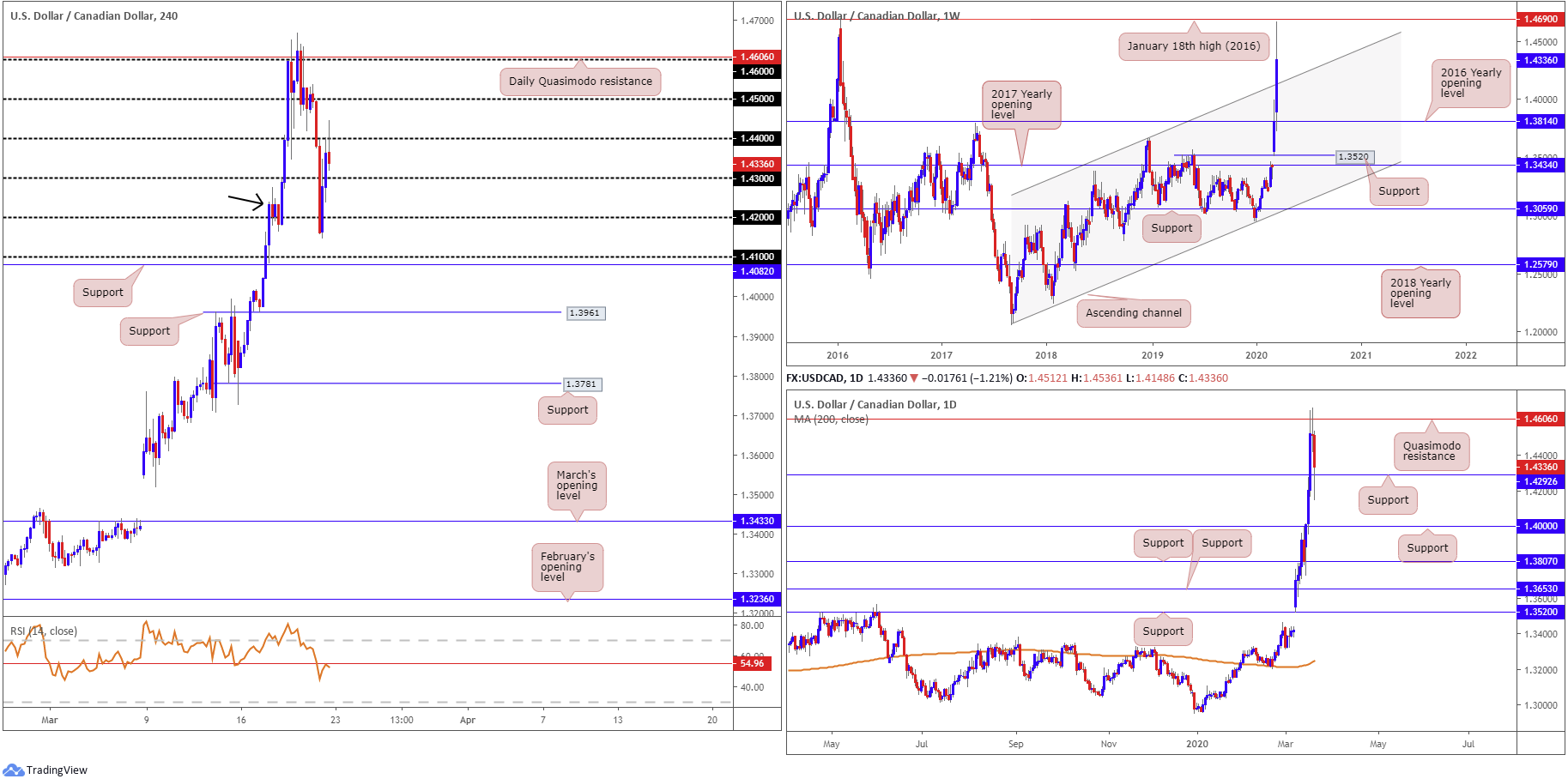1568x779 pixels.
Task: Click the 1.40000 price label on daily chart
Action: click(x=1541, y=526)
